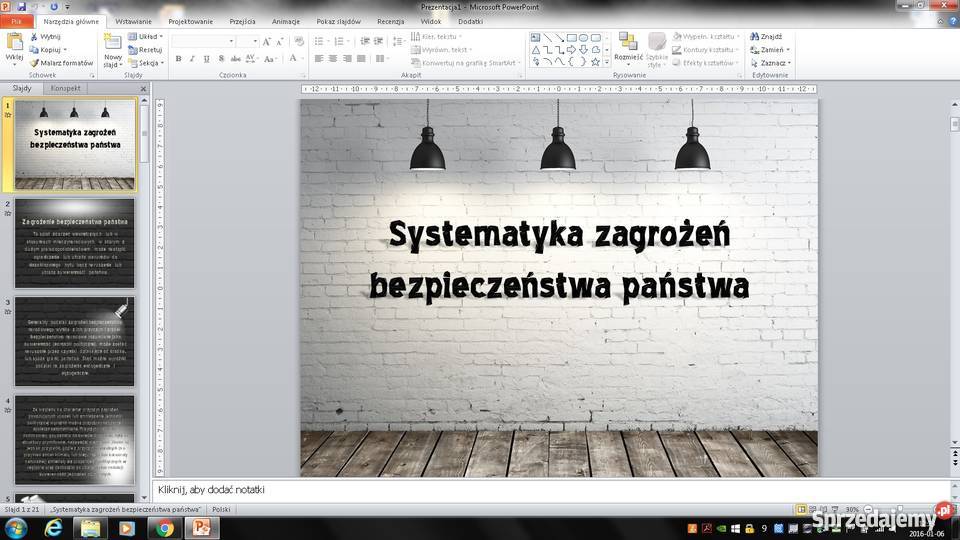Toggle bold text formatting

178,59
